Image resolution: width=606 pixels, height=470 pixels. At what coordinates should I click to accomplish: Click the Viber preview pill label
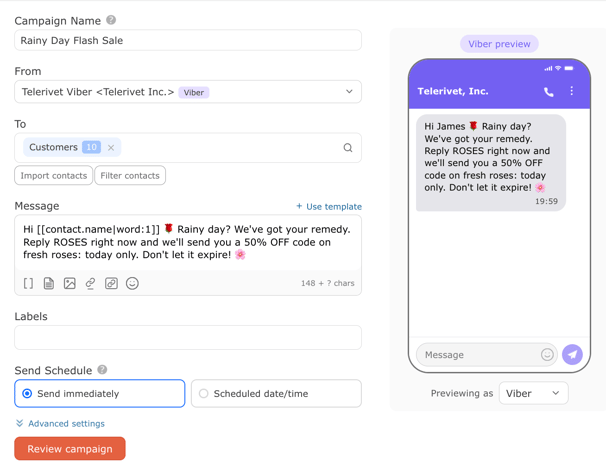point(499,44)
